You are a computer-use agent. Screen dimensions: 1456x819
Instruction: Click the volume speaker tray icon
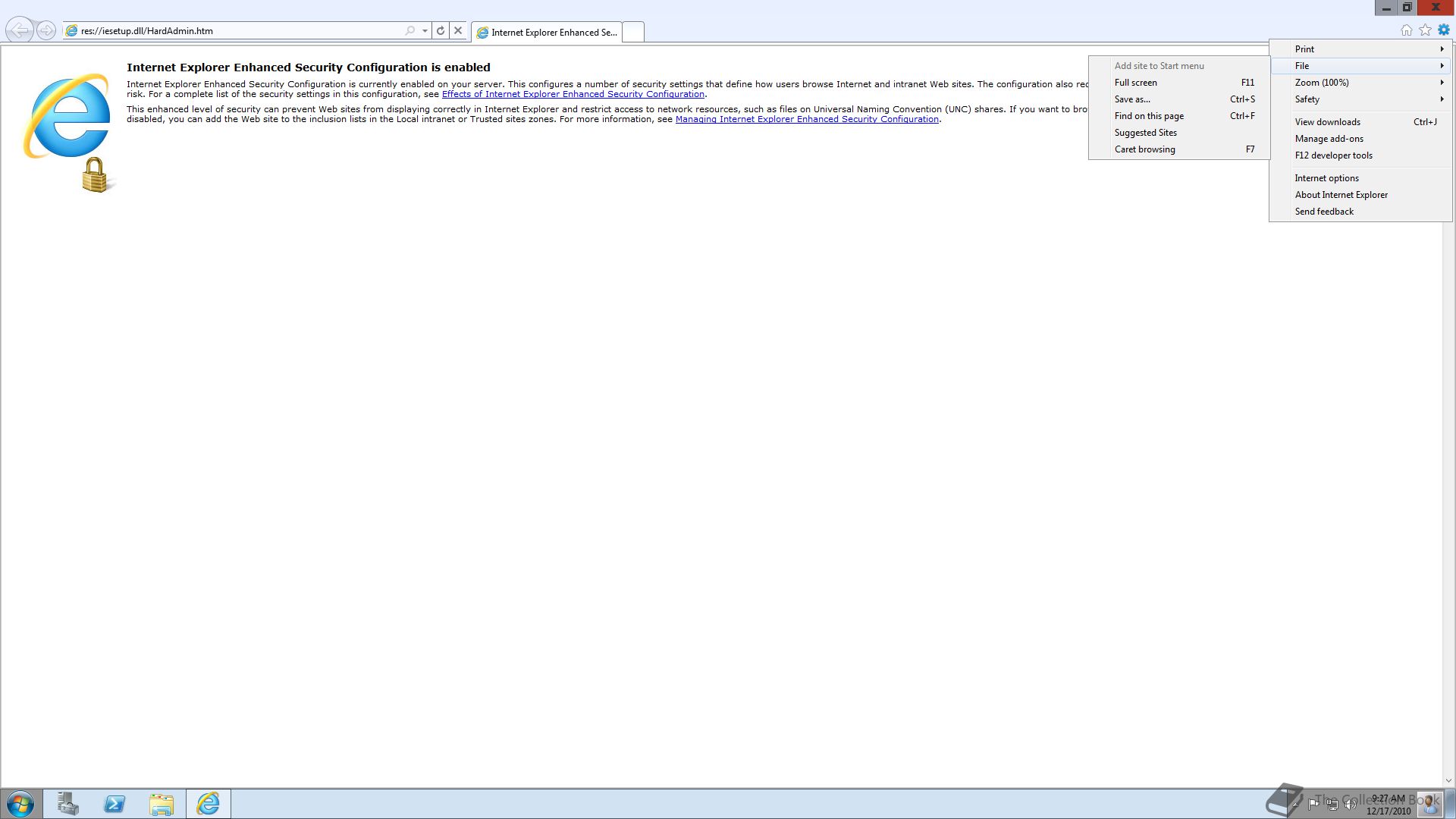(x=1350, y=805)
